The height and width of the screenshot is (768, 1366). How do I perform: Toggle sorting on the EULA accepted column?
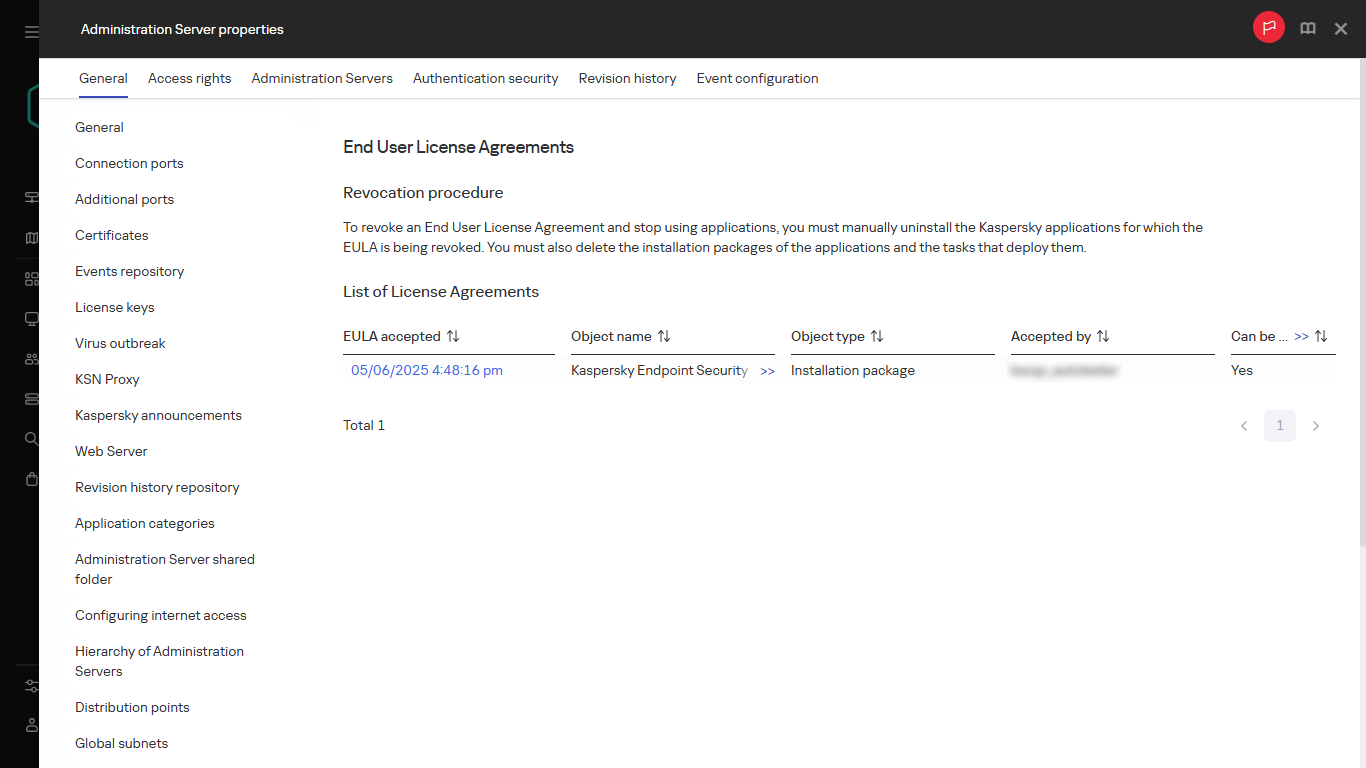pos(454,336)
